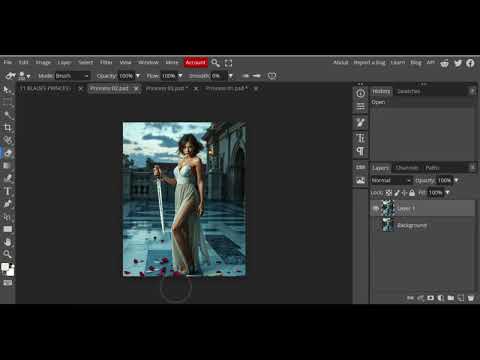480x360 pixels.
Task: Open the Report a bug link
Action: point(369,62)
